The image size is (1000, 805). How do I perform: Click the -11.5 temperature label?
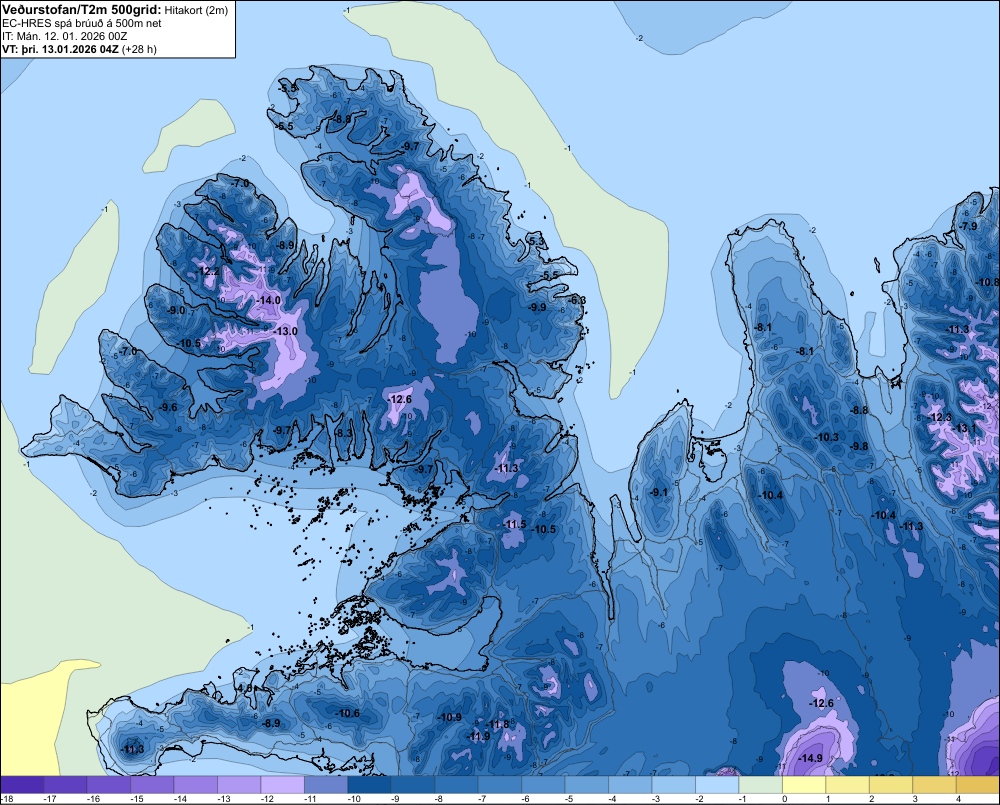[515, 524]
